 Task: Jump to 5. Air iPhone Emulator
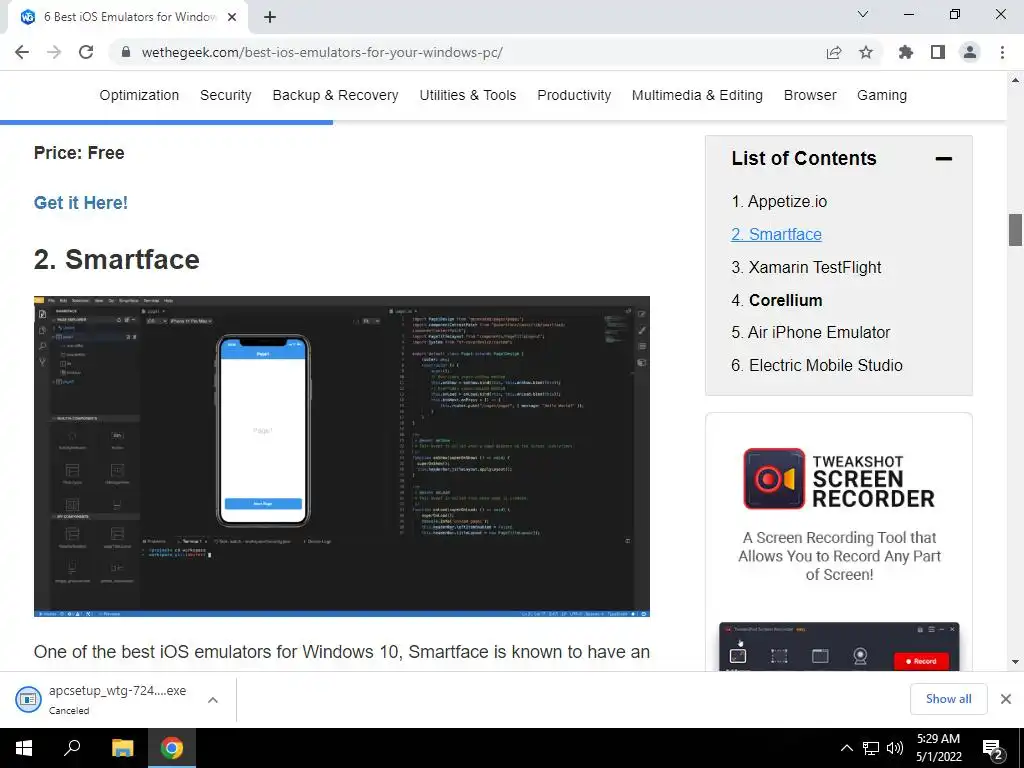point(810,332)
